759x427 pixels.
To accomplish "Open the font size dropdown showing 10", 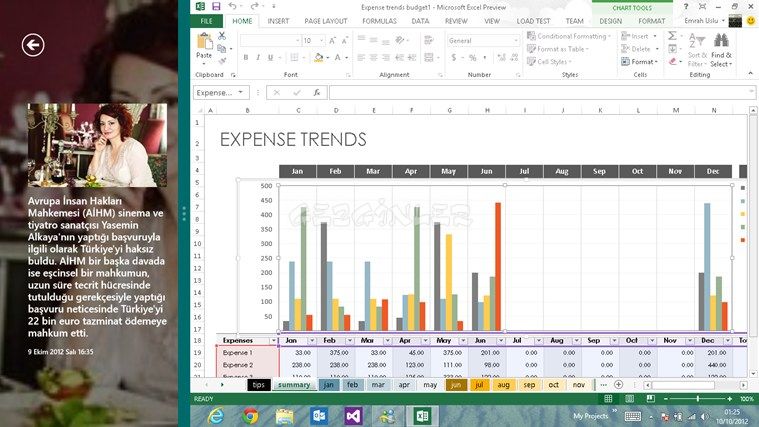I will coord(321,41).
